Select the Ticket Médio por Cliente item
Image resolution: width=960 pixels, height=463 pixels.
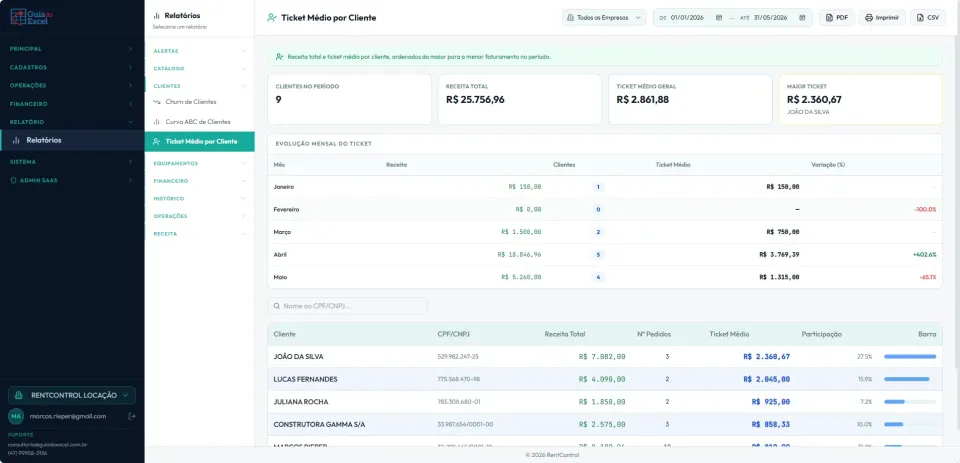(200, 141)
